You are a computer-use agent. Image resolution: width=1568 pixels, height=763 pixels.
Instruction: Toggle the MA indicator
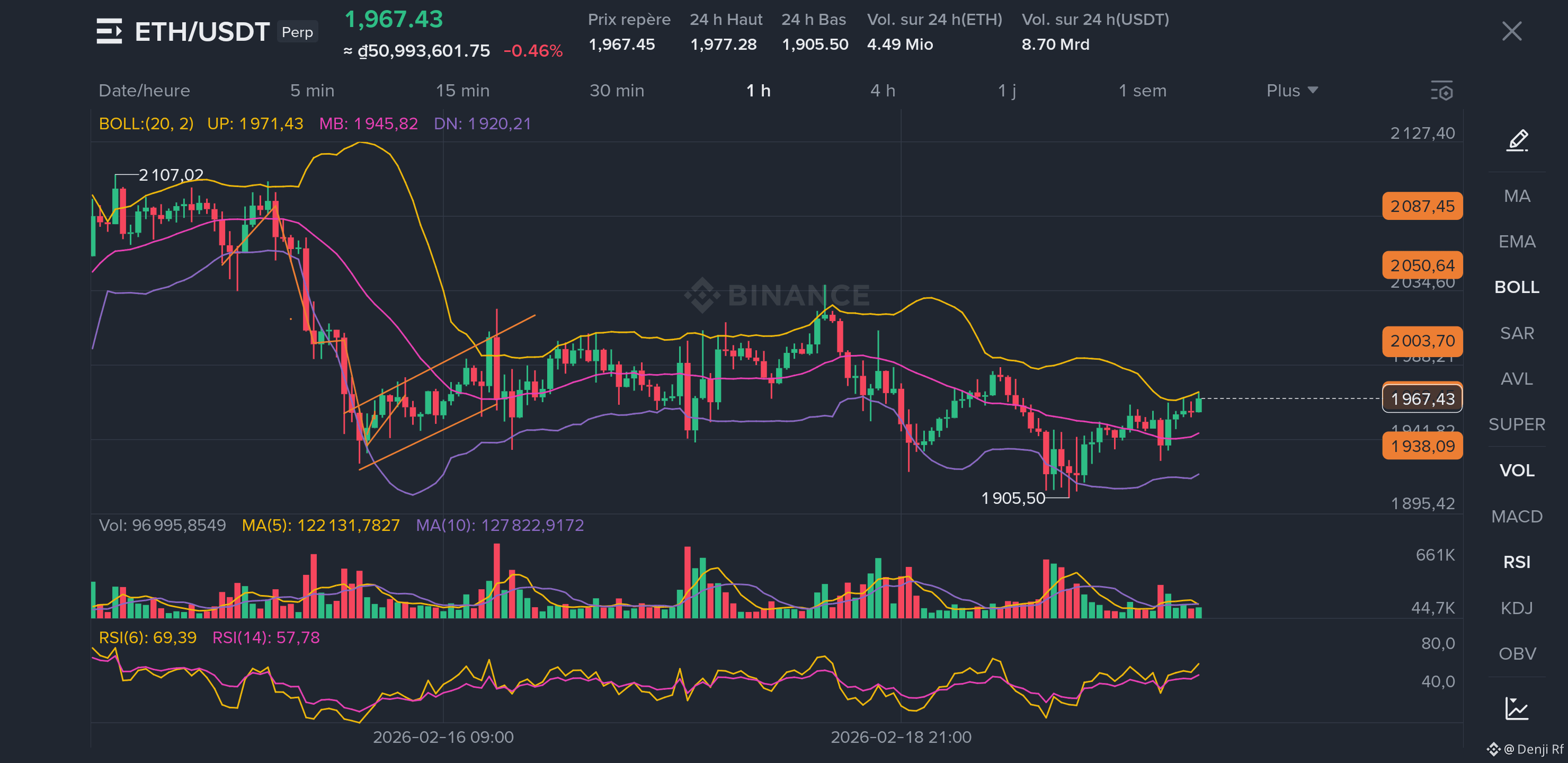coord(1517,196)
